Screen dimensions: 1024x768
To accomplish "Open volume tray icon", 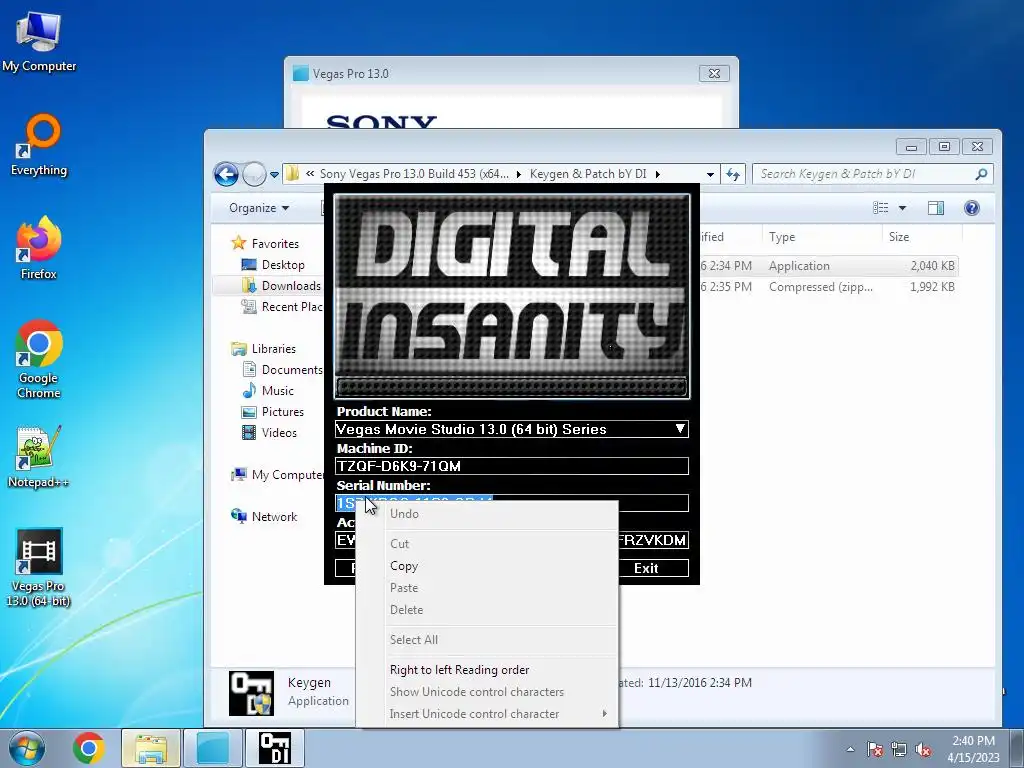I will 923,749.
